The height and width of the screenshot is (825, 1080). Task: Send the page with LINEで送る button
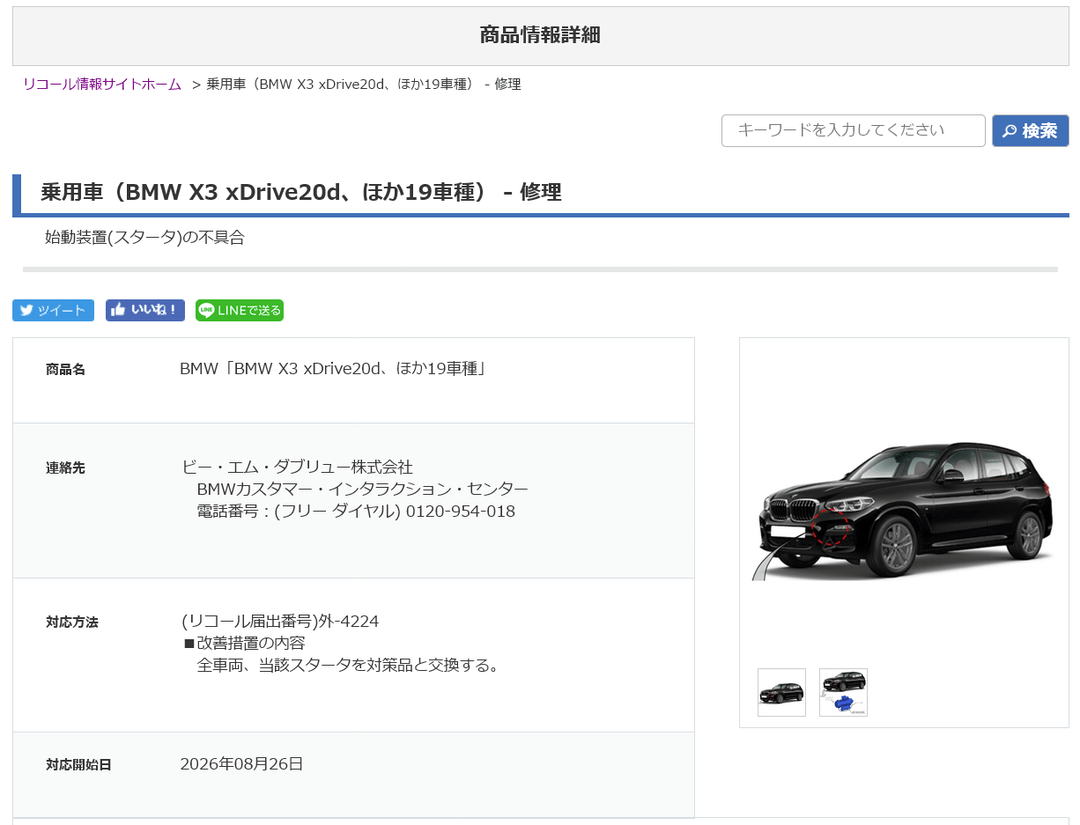point(239,311)
